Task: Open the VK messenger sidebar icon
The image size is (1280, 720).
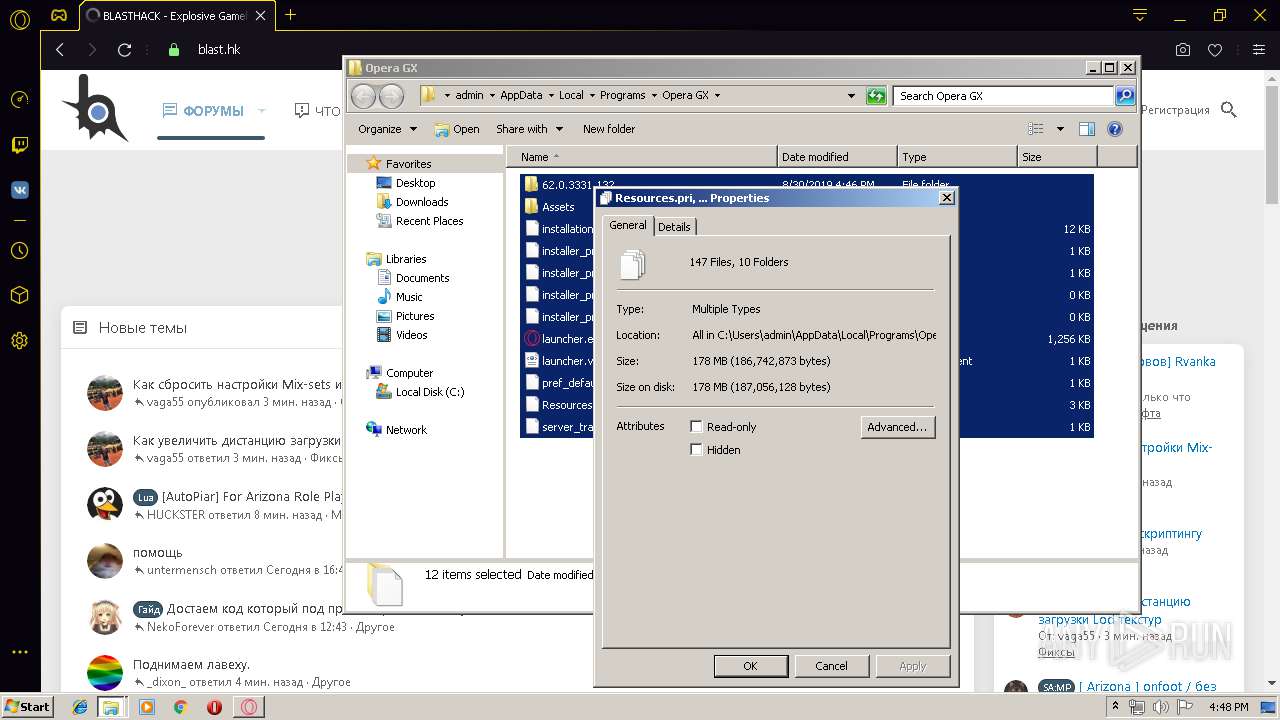Action: pyautogui.click(x=19, y=190)
